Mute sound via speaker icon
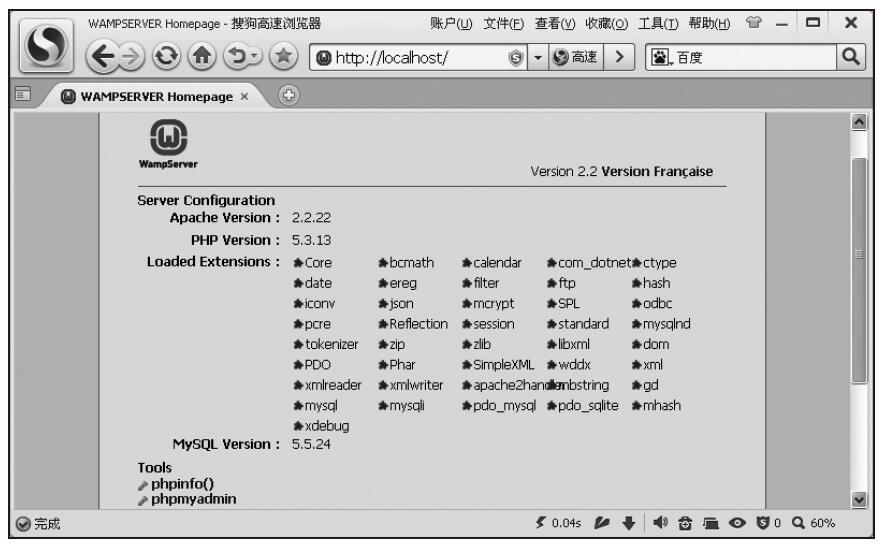 (660, 523)
